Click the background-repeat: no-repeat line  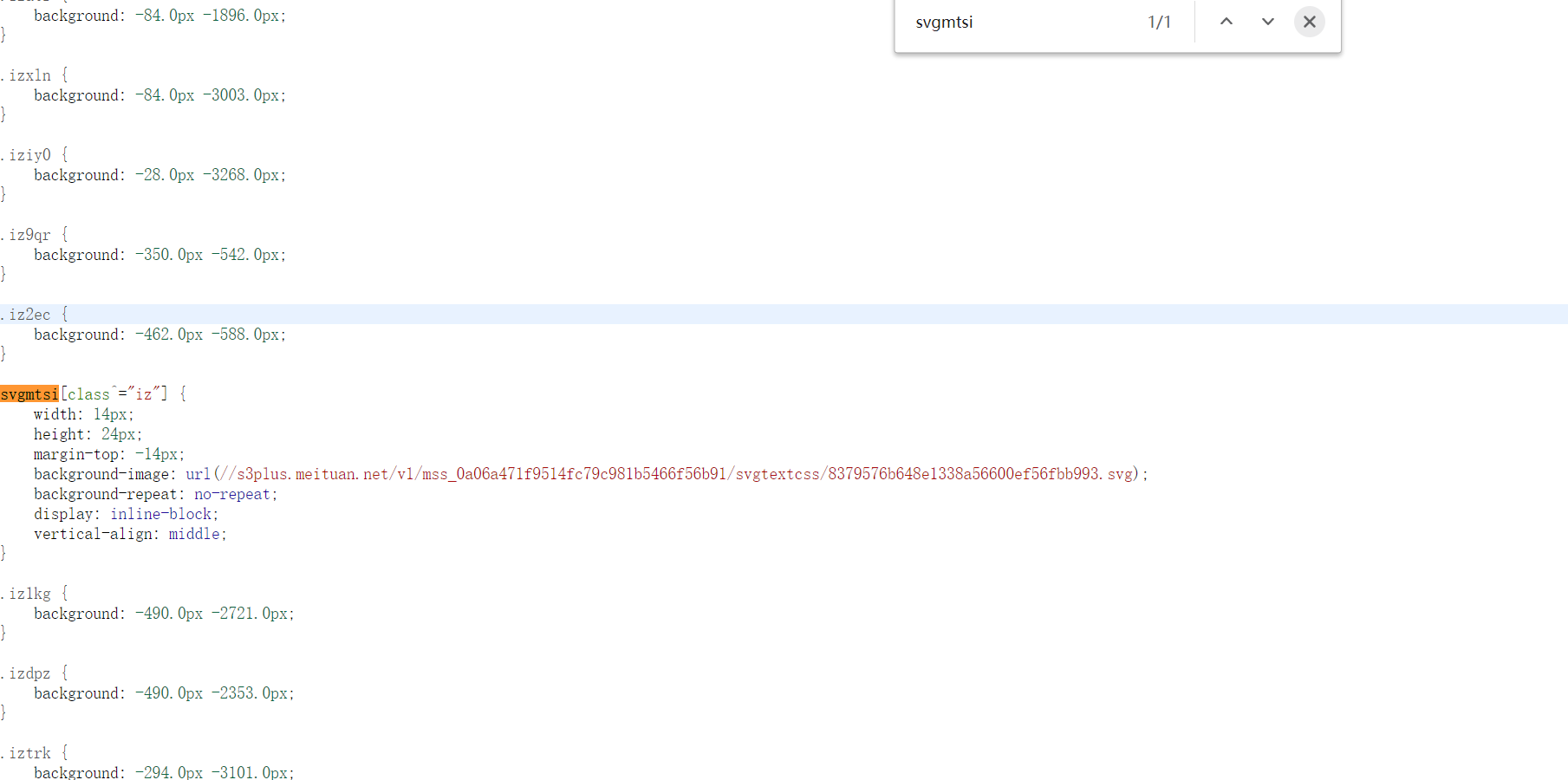click(x=156, y=494)
